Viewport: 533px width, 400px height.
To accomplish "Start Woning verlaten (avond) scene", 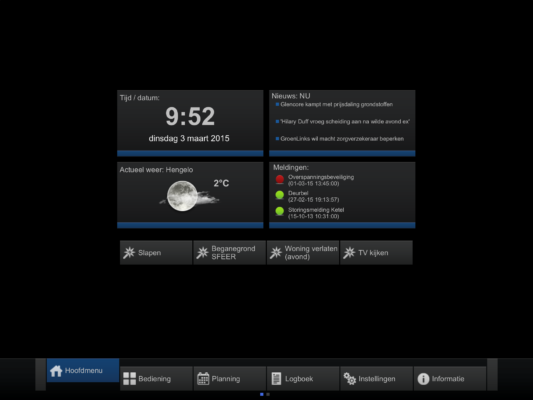I will (303, 253).
